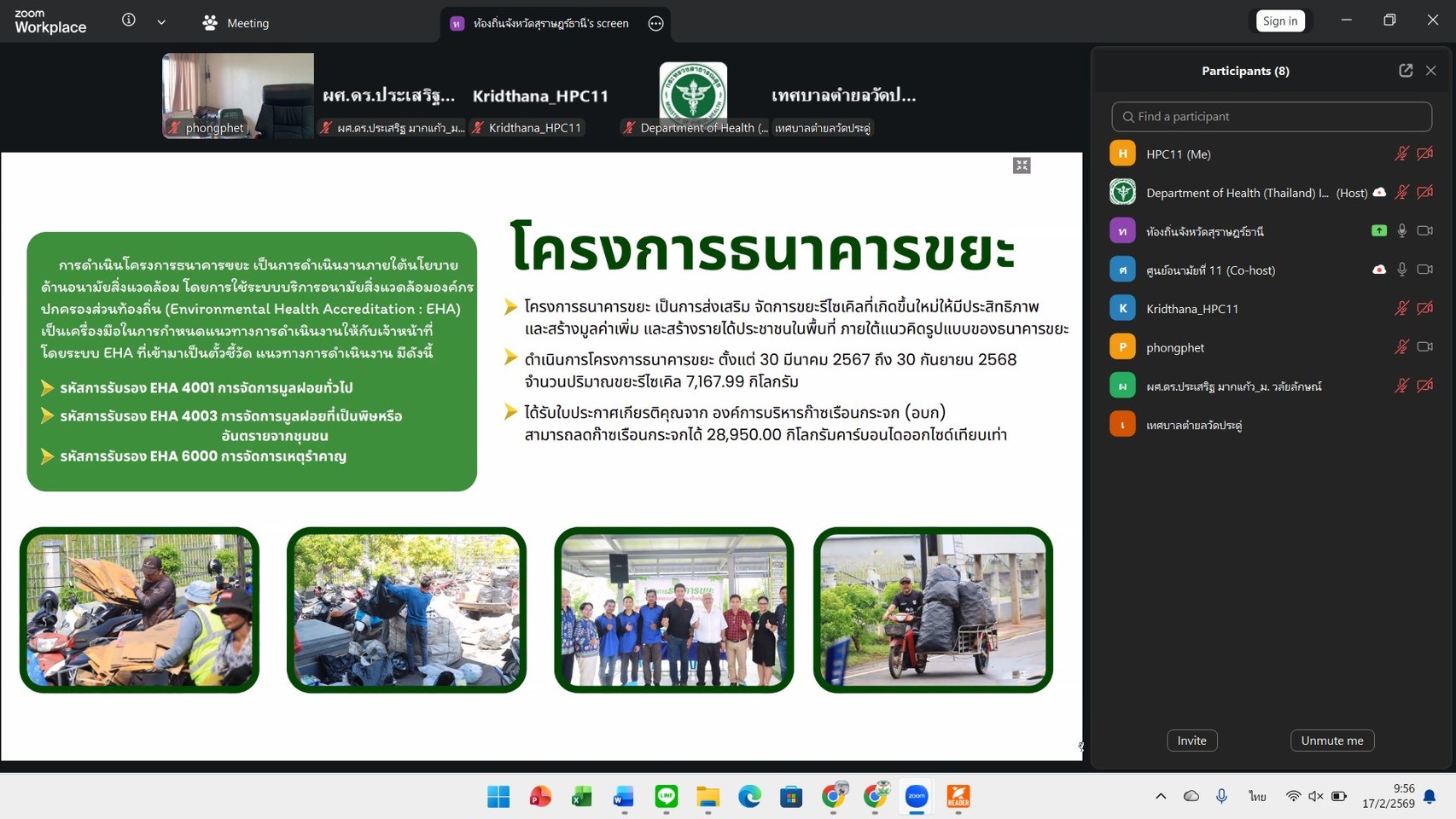This screenshot has width=1456, height=819.
Task: Pop out the Participants panel
Action: pos(1405,71)
